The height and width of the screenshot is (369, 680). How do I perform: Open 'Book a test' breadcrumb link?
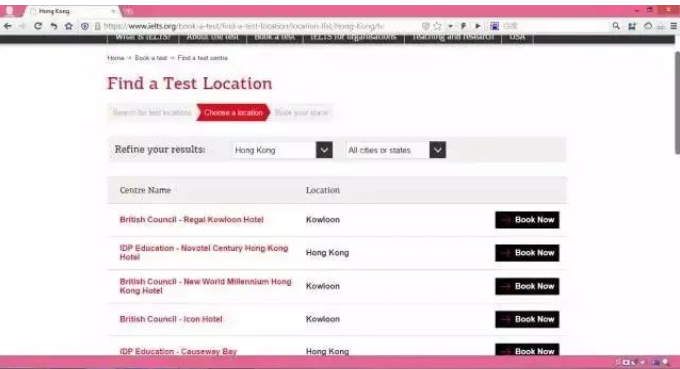pos(151,58)
